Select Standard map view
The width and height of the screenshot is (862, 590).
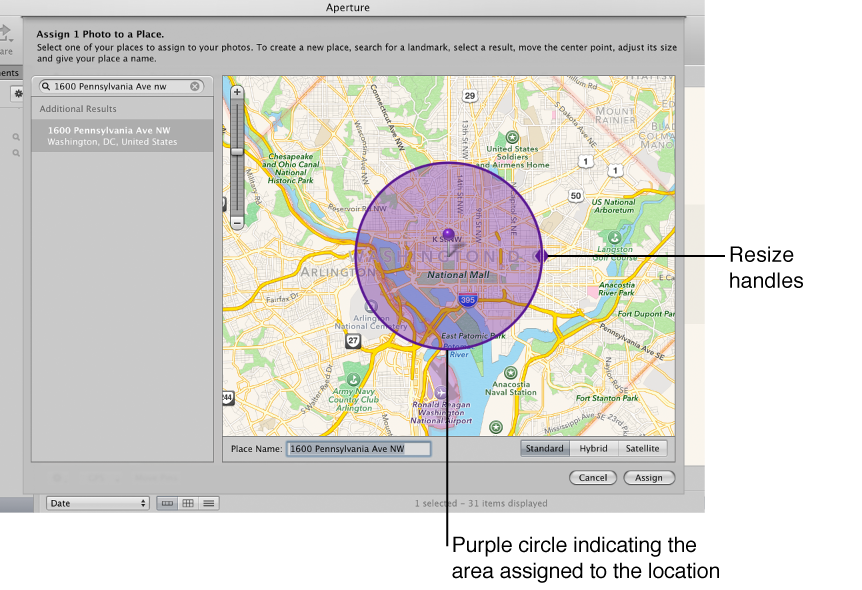tap(544, 449)
